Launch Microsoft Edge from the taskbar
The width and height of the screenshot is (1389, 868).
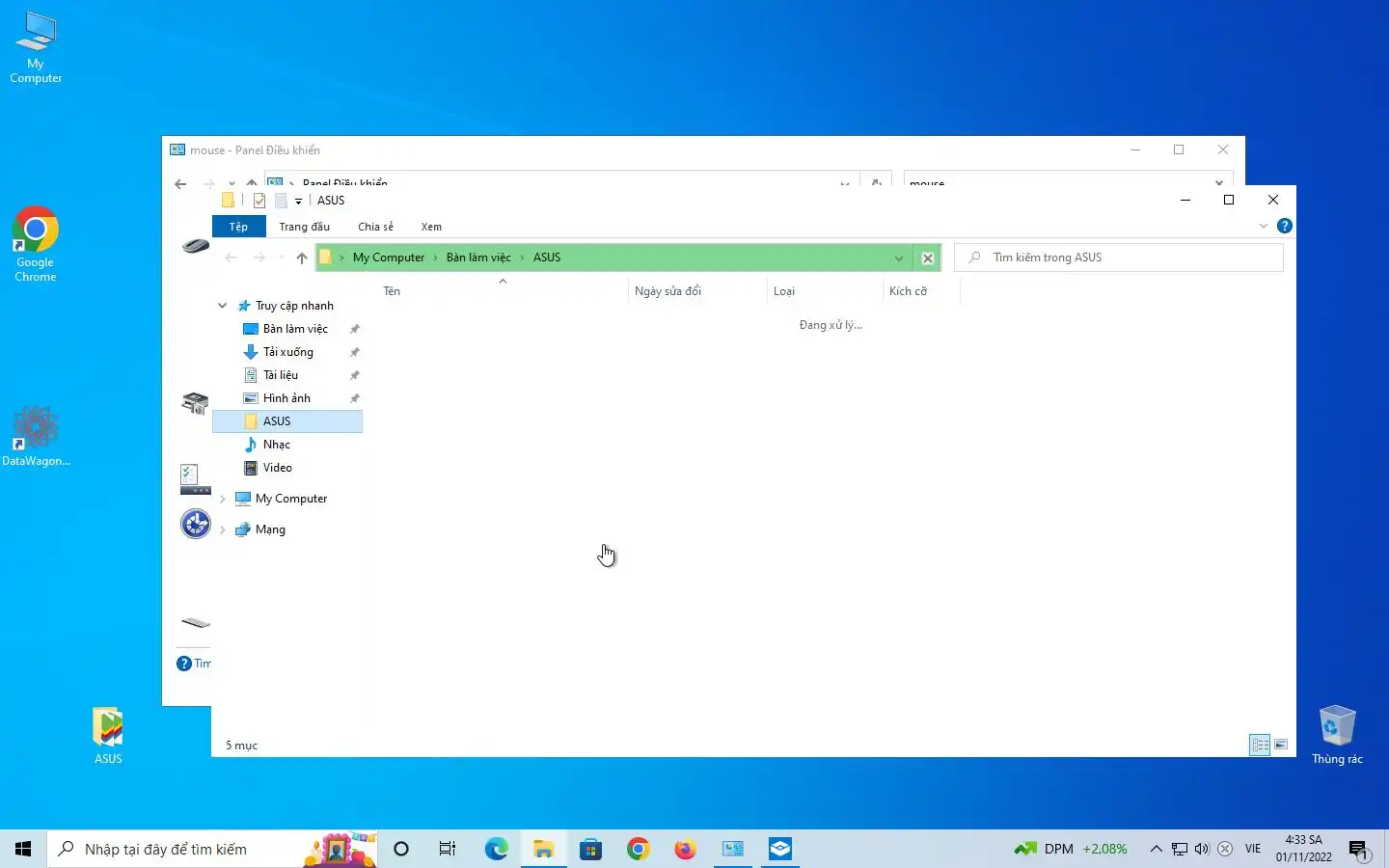(496, 849)
